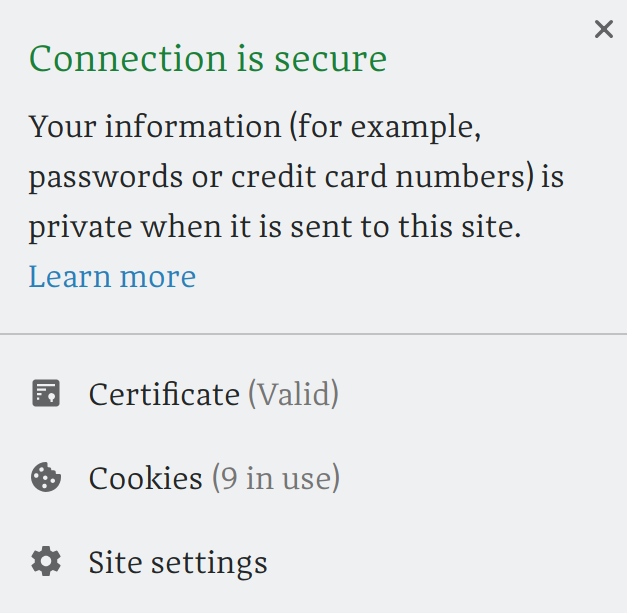Click the certificate icon

[46, 393]
